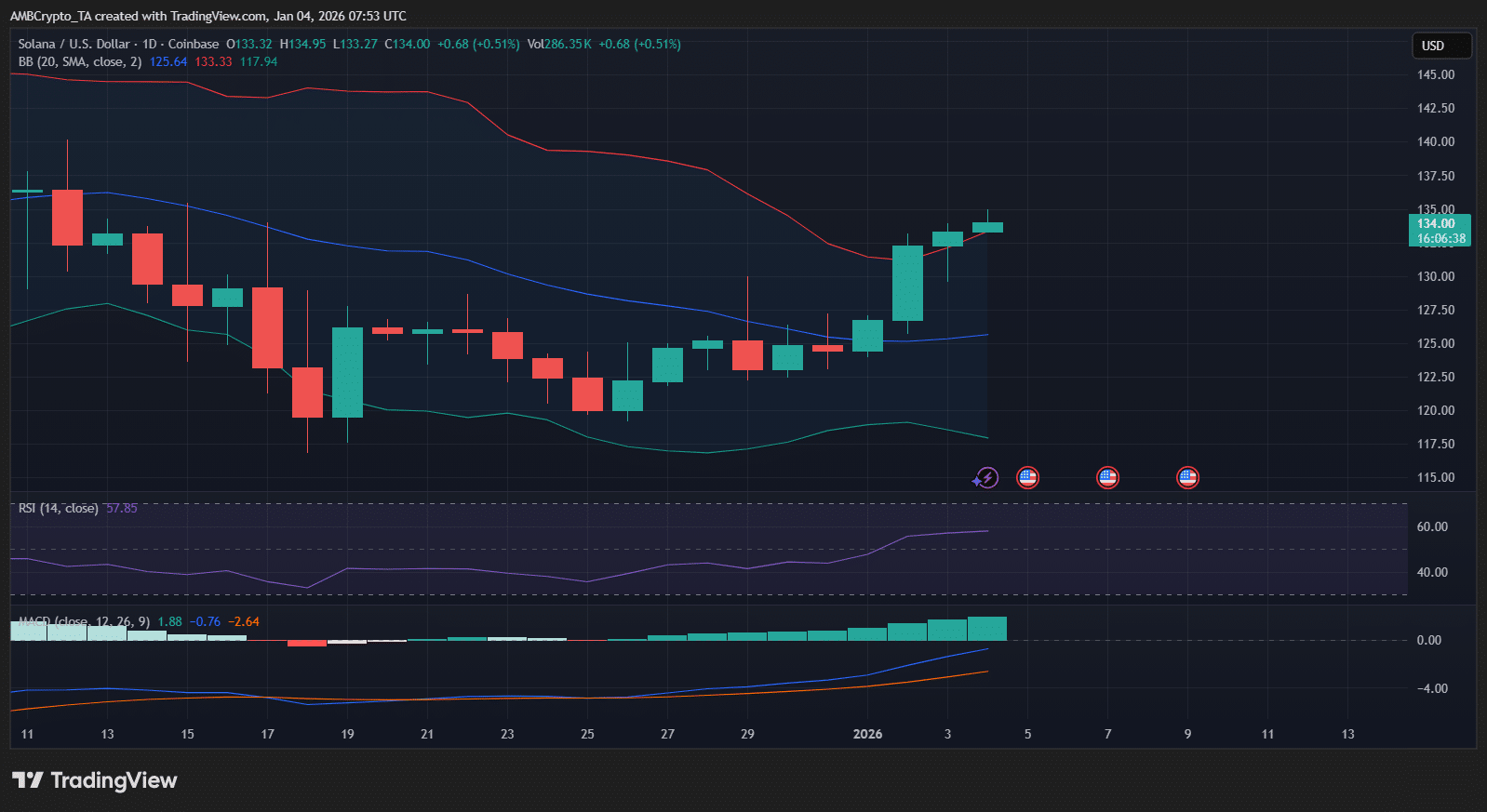1487x812 pixels.
Task: Click the purple RSI value 57.85
Action: pos(122,508)
